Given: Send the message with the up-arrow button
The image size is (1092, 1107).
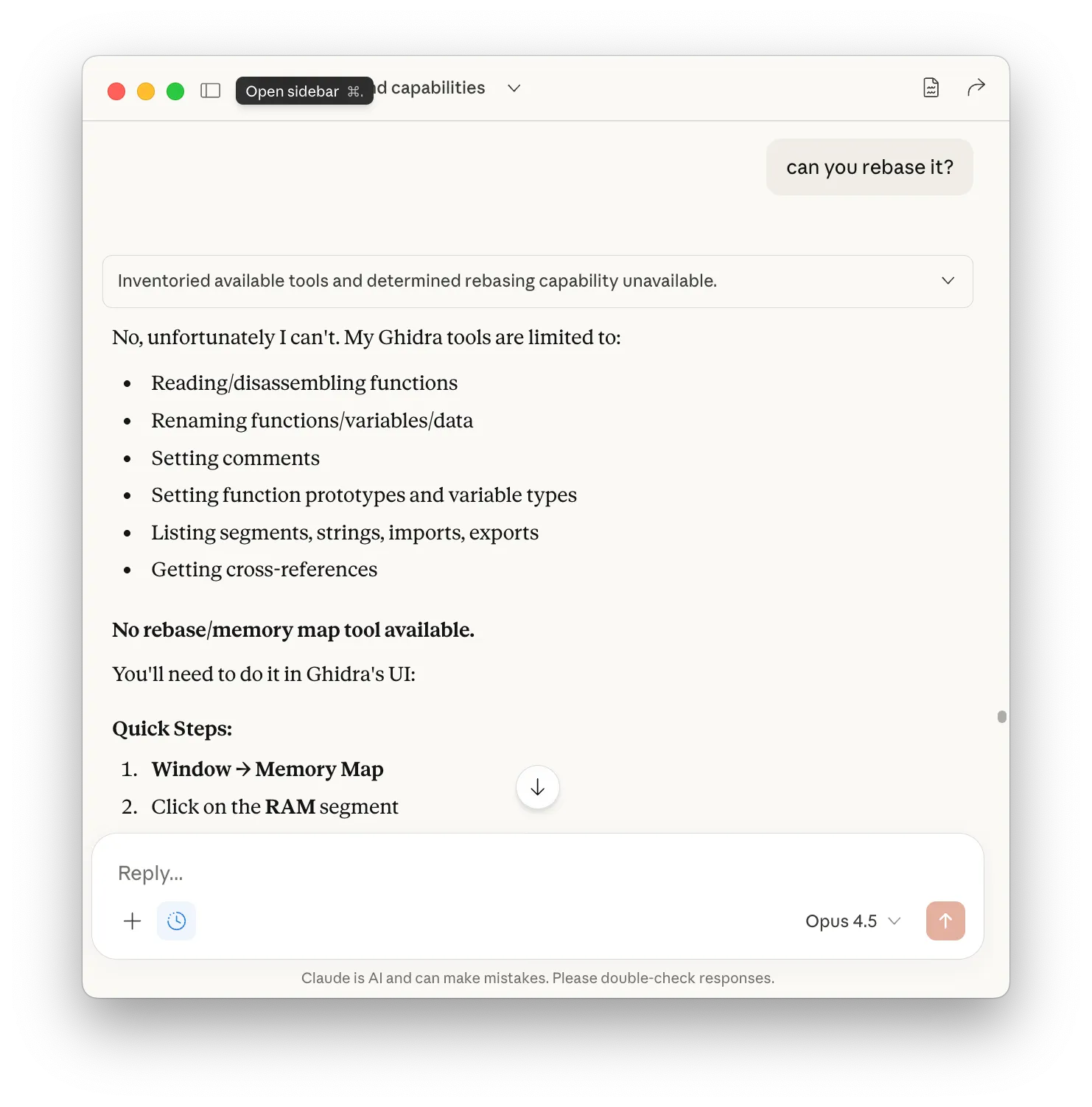Looking at the screenshot, I should [x=945, y=921].
